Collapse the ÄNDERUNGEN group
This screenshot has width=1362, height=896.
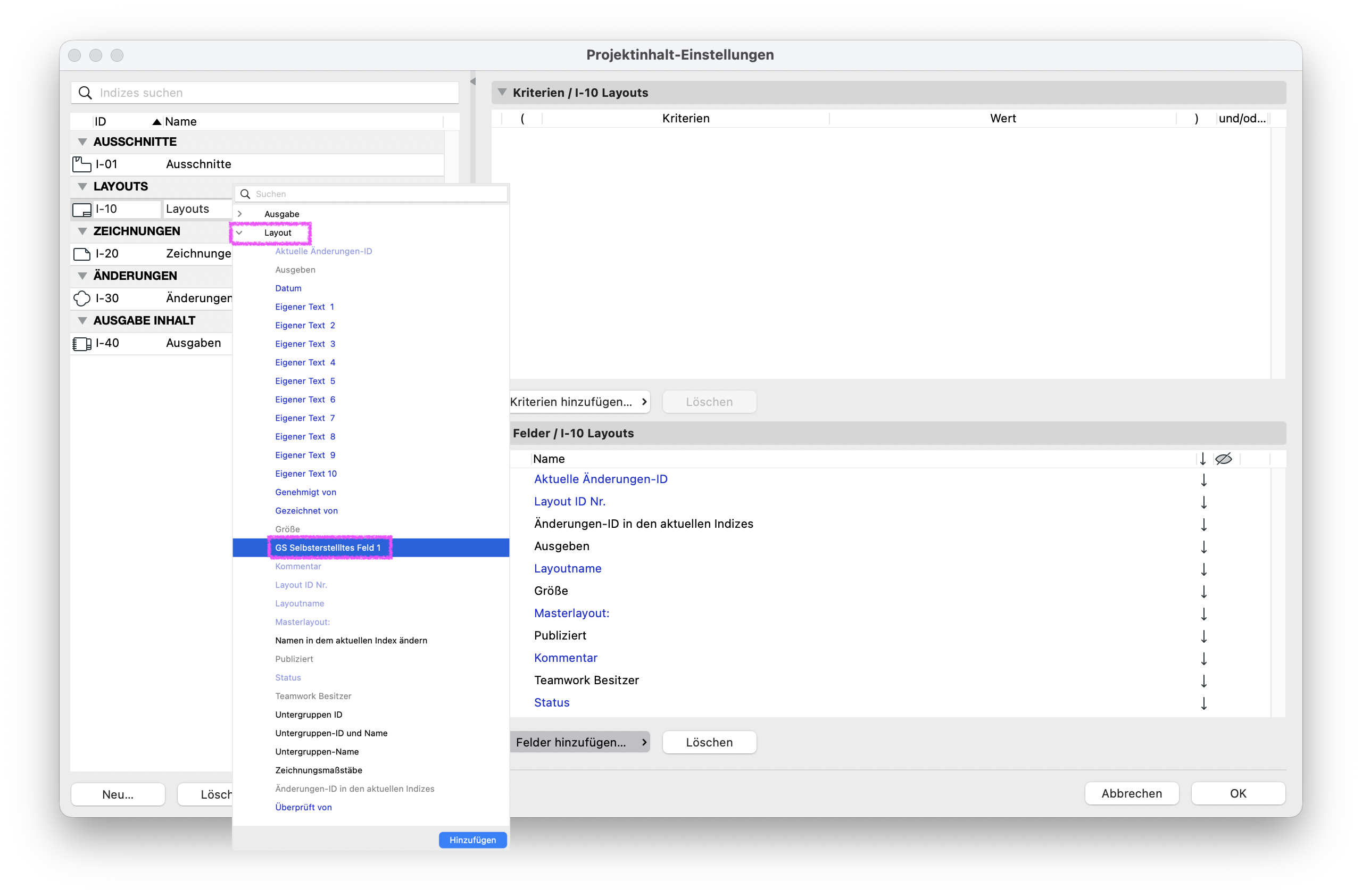coord(82,276)
